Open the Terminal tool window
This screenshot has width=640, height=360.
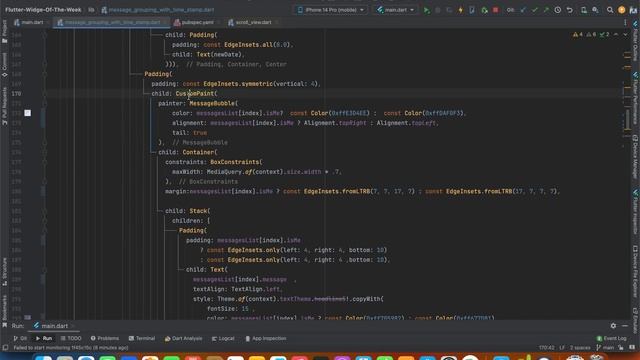142,338
